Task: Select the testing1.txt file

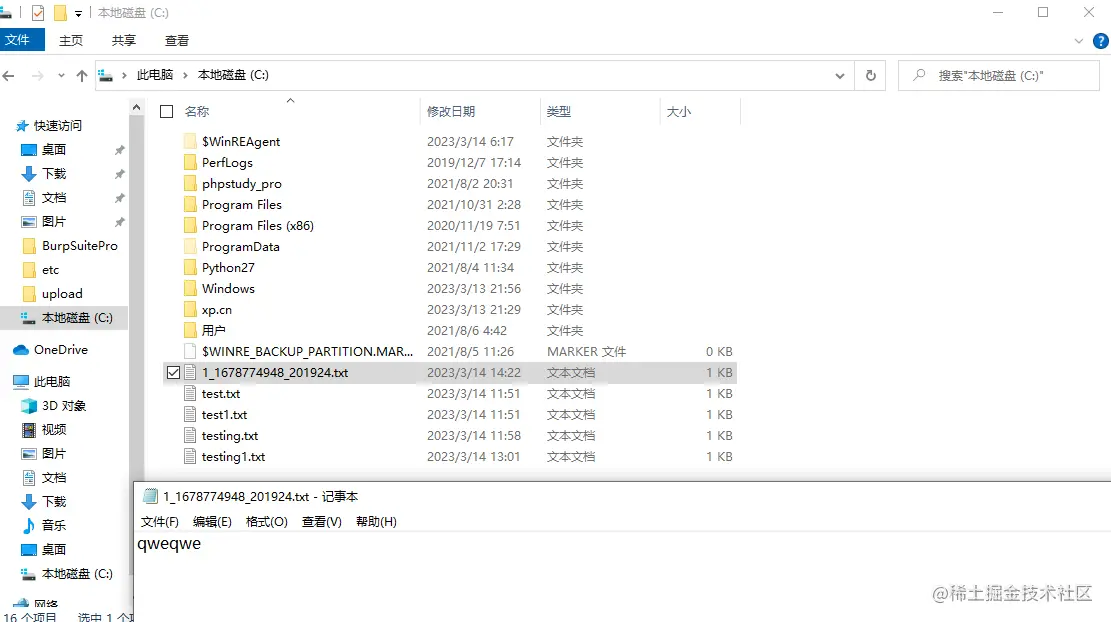Action: coord(233,457)
